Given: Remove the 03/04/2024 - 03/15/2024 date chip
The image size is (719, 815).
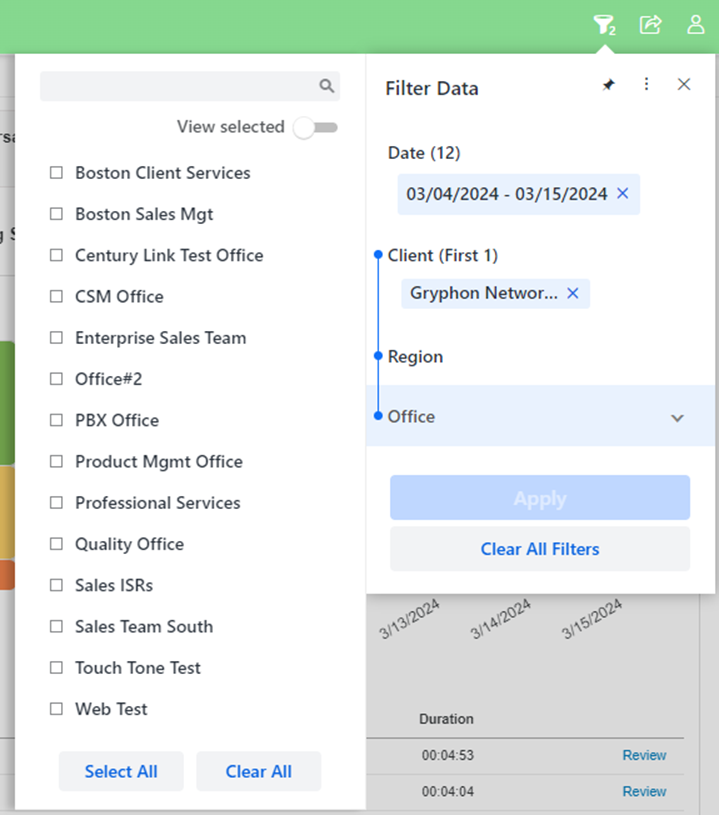Looking at the screenshot, I should [622, 194].
